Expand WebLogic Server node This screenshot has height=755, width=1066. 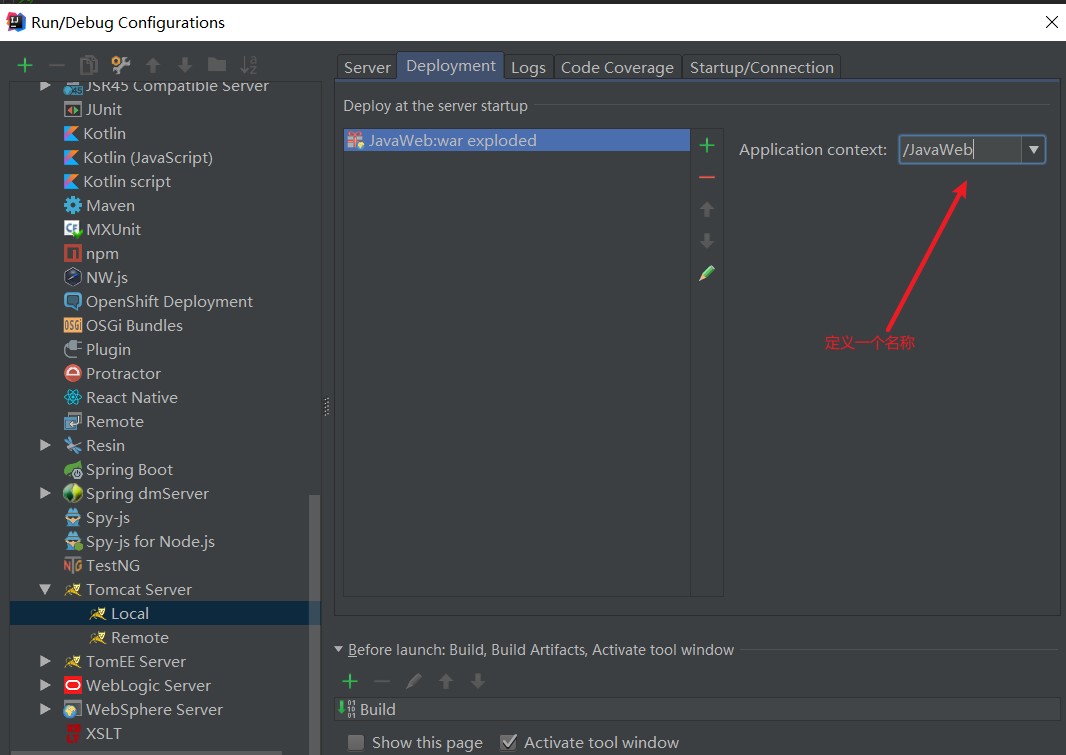46,685
